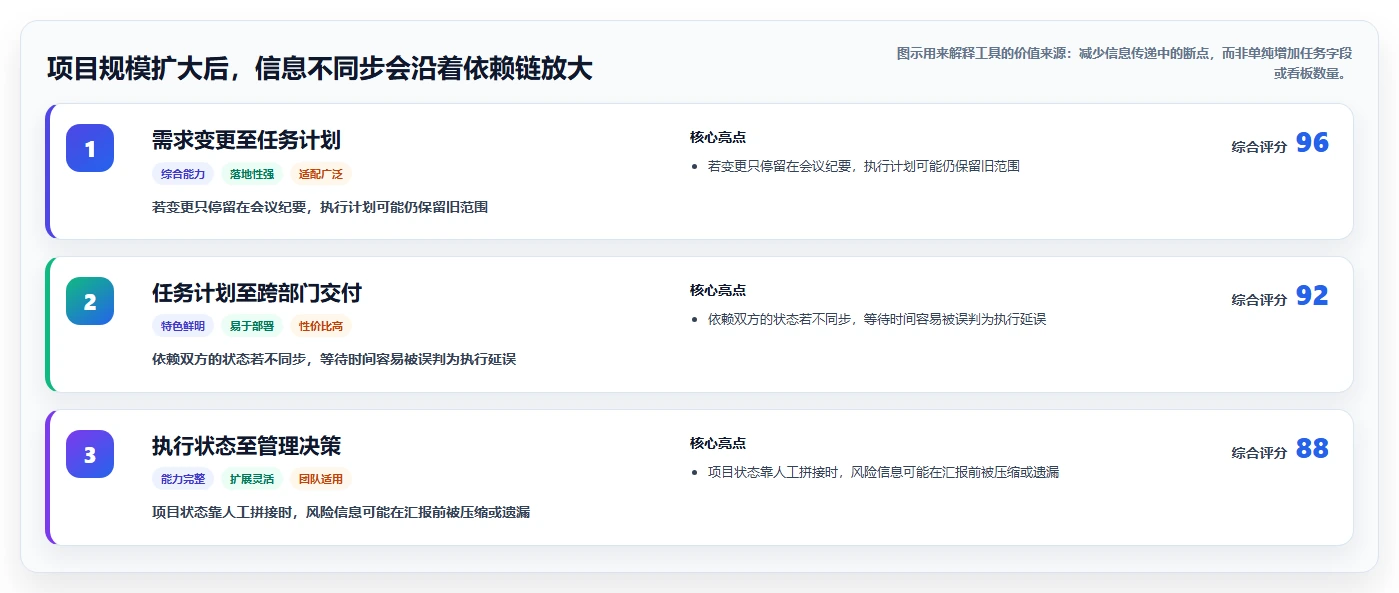Screen dimensions: 1399x593
Task: Click the 适配广泛 tag
Action: click(321, 174)
